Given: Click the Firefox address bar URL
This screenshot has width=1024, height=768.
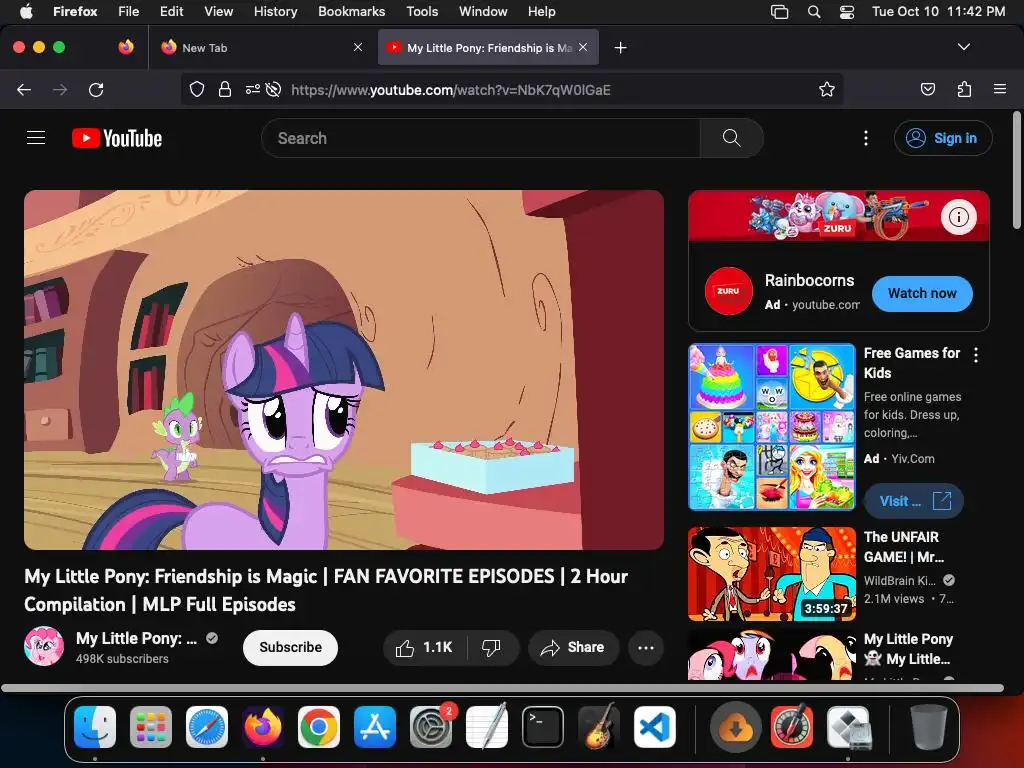Looking at the screenshot, I should 451,90.
